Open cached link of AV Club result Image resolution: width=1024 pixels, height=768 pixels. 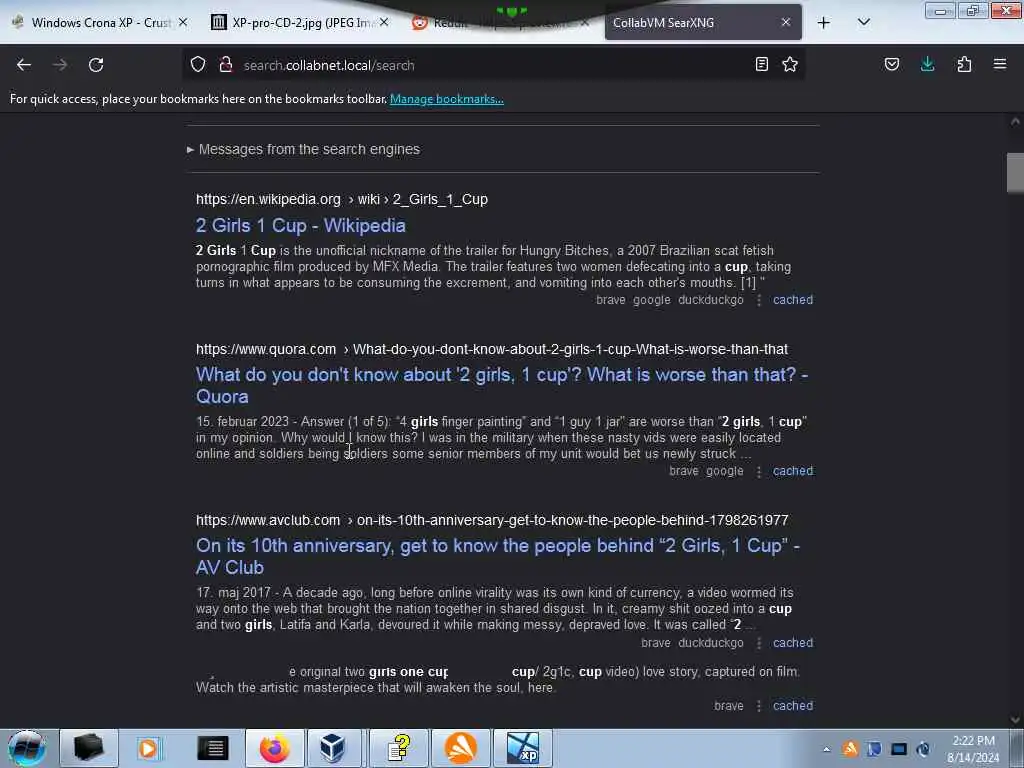(x=793, y=643)
